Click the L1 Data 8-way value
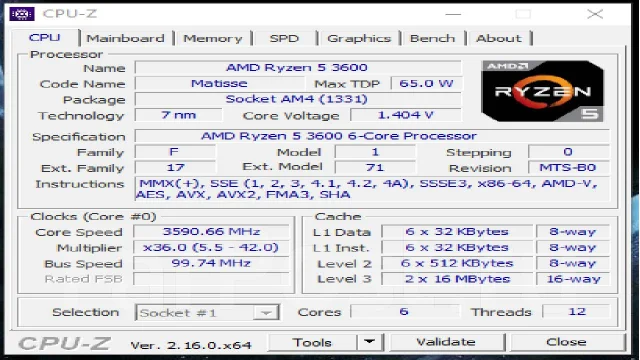This screenshot has height=360, width=640. tap(573, 231)
